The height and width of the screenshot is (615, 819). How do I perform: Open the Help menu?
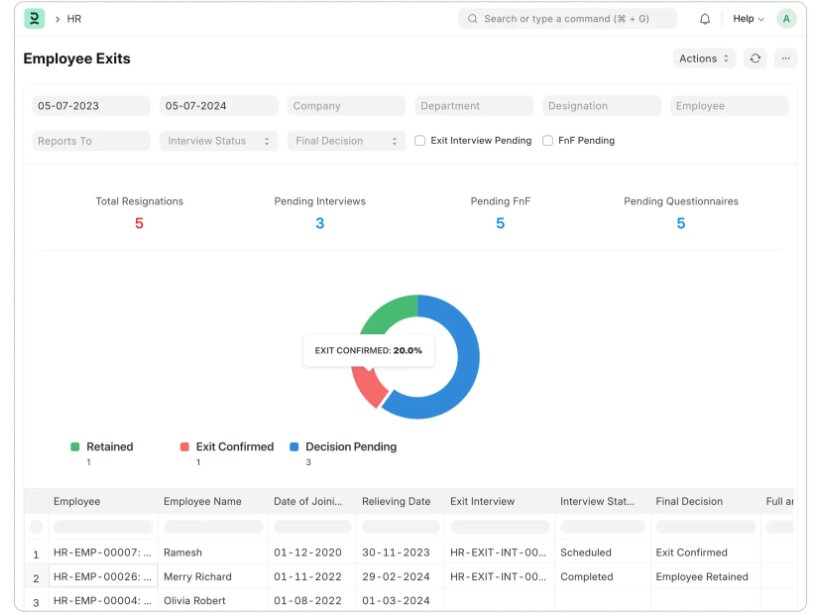point(748,19)
